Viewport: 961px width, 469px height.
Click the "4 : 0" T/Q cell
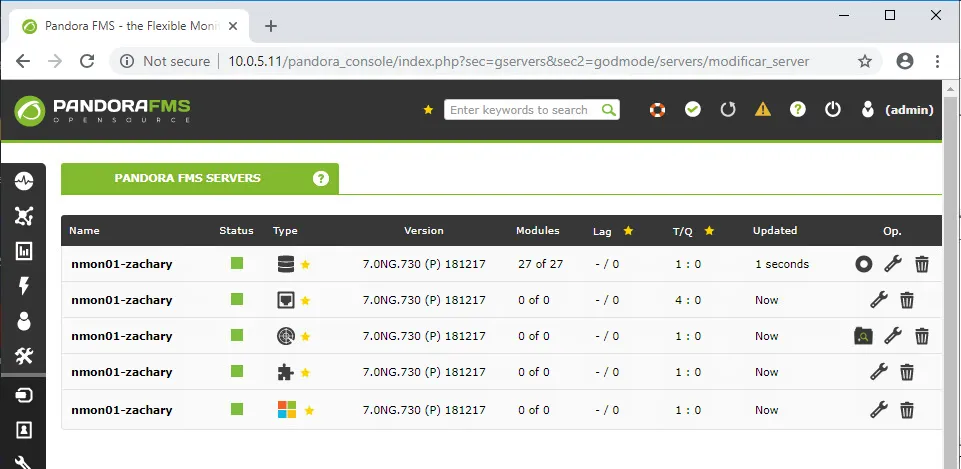[688, 300]
